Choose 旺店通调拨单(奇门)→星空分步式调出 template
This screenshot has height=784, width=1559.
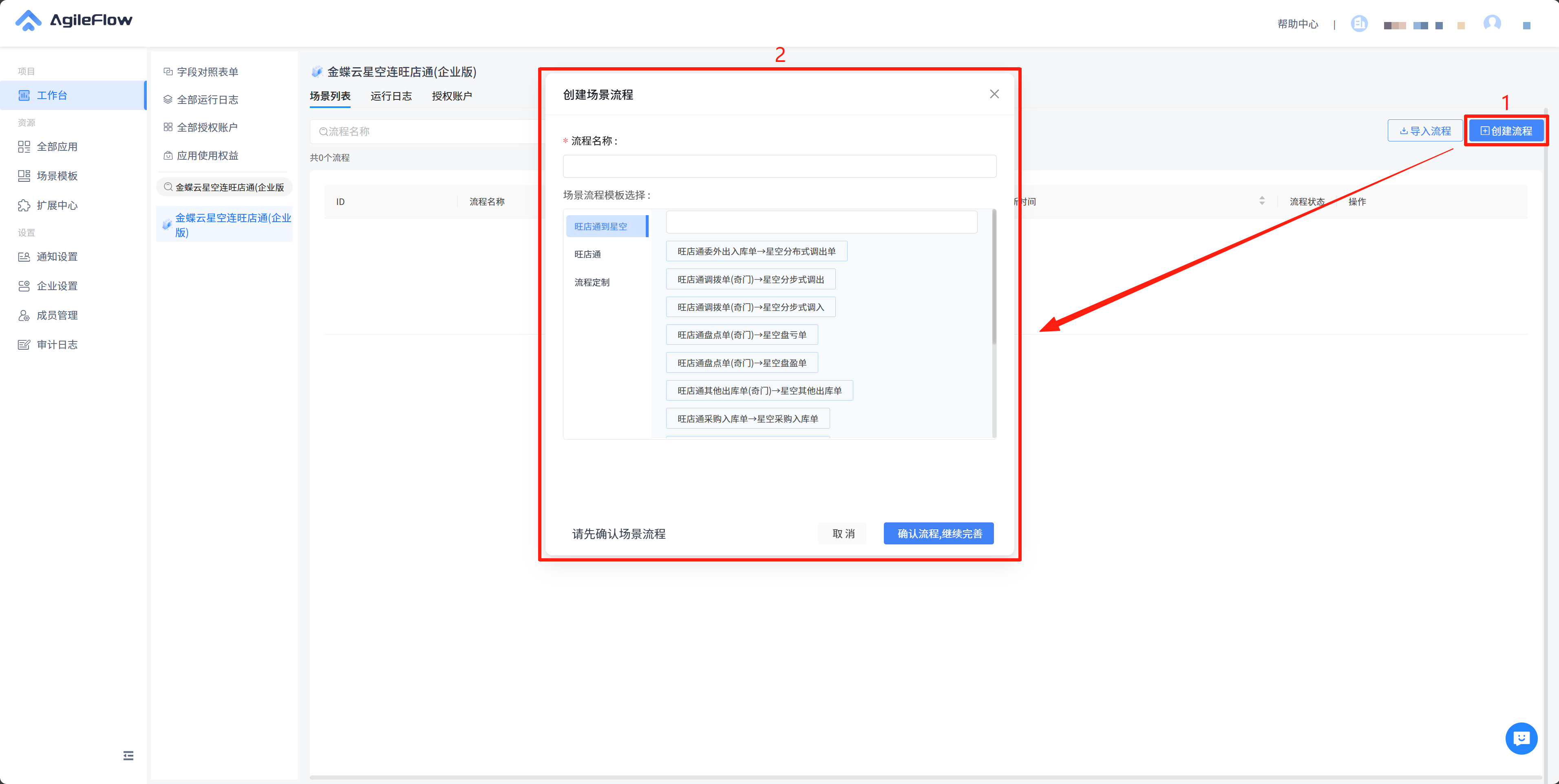(x=751, y=279)
